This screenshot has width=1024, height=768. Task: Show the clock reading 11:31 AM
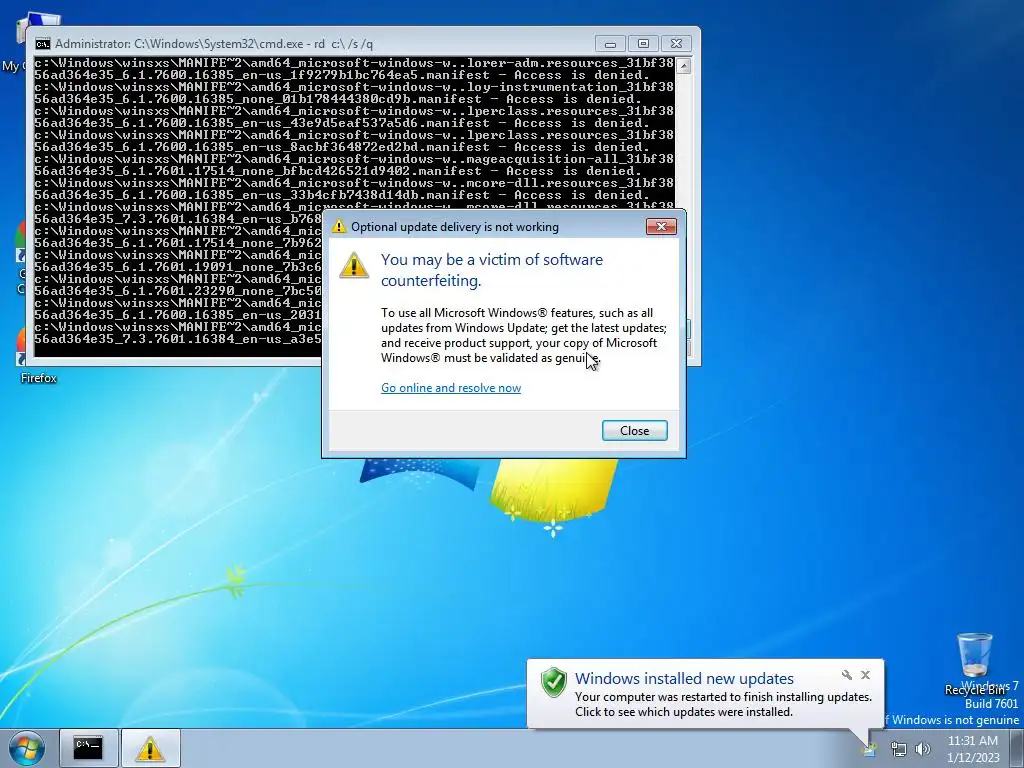coord(972,741)
